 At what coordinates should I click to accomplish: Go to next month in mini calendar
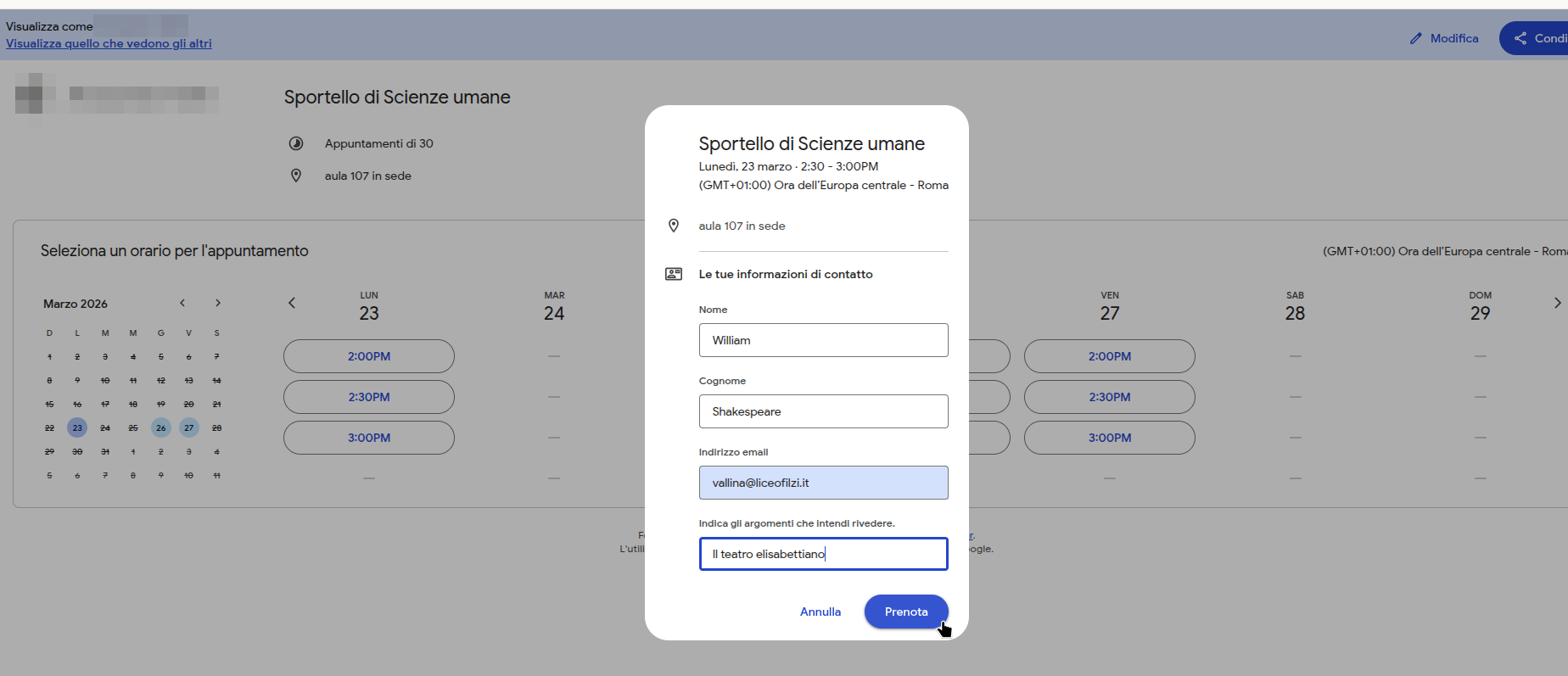coord(218,303)
